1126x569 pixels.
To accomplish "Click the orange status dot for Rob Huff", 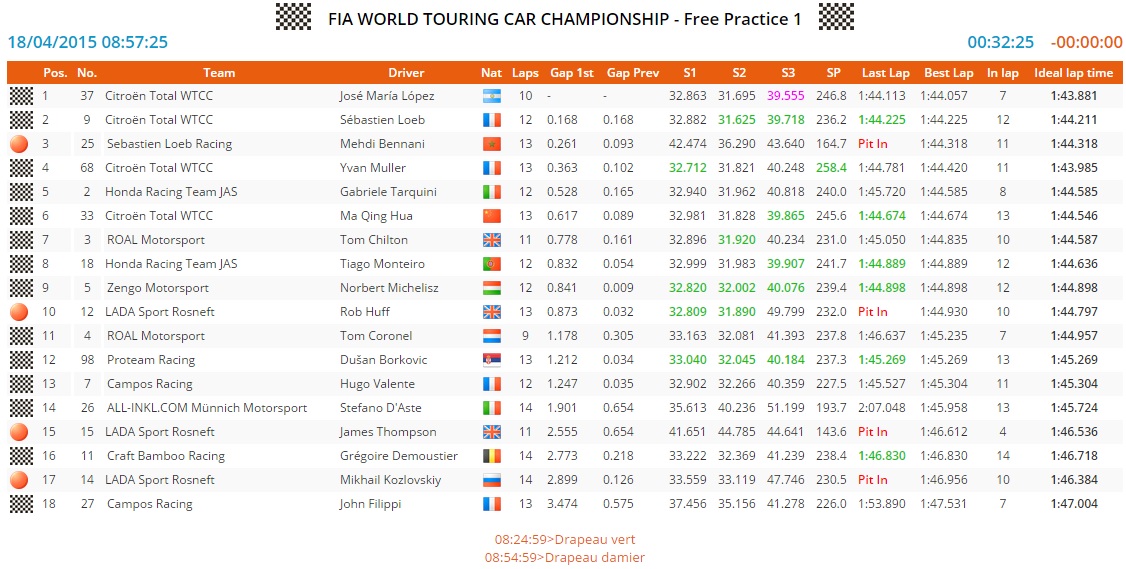I will click(21, 312).
